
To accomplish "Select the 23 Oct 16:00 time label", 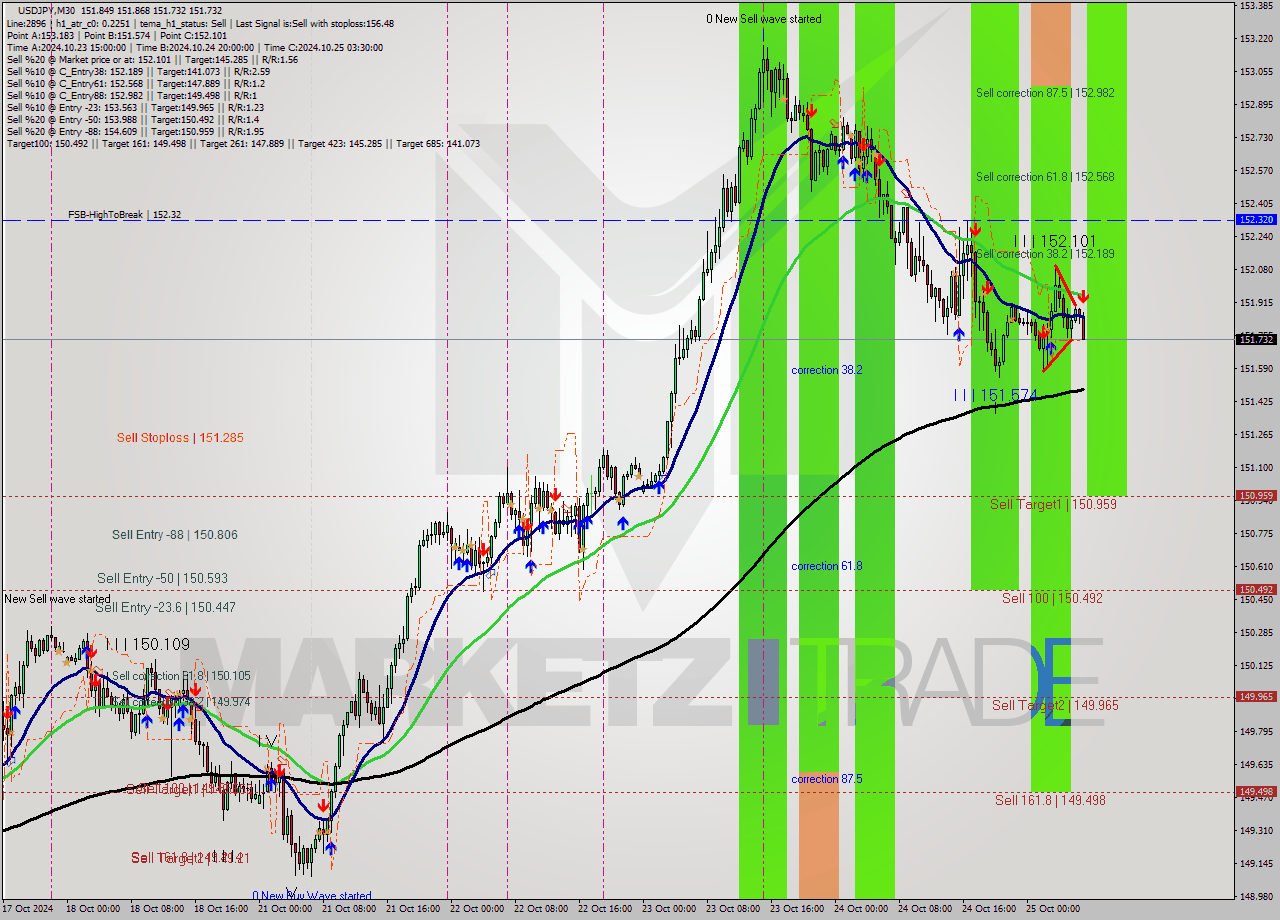I will point(797,909).
